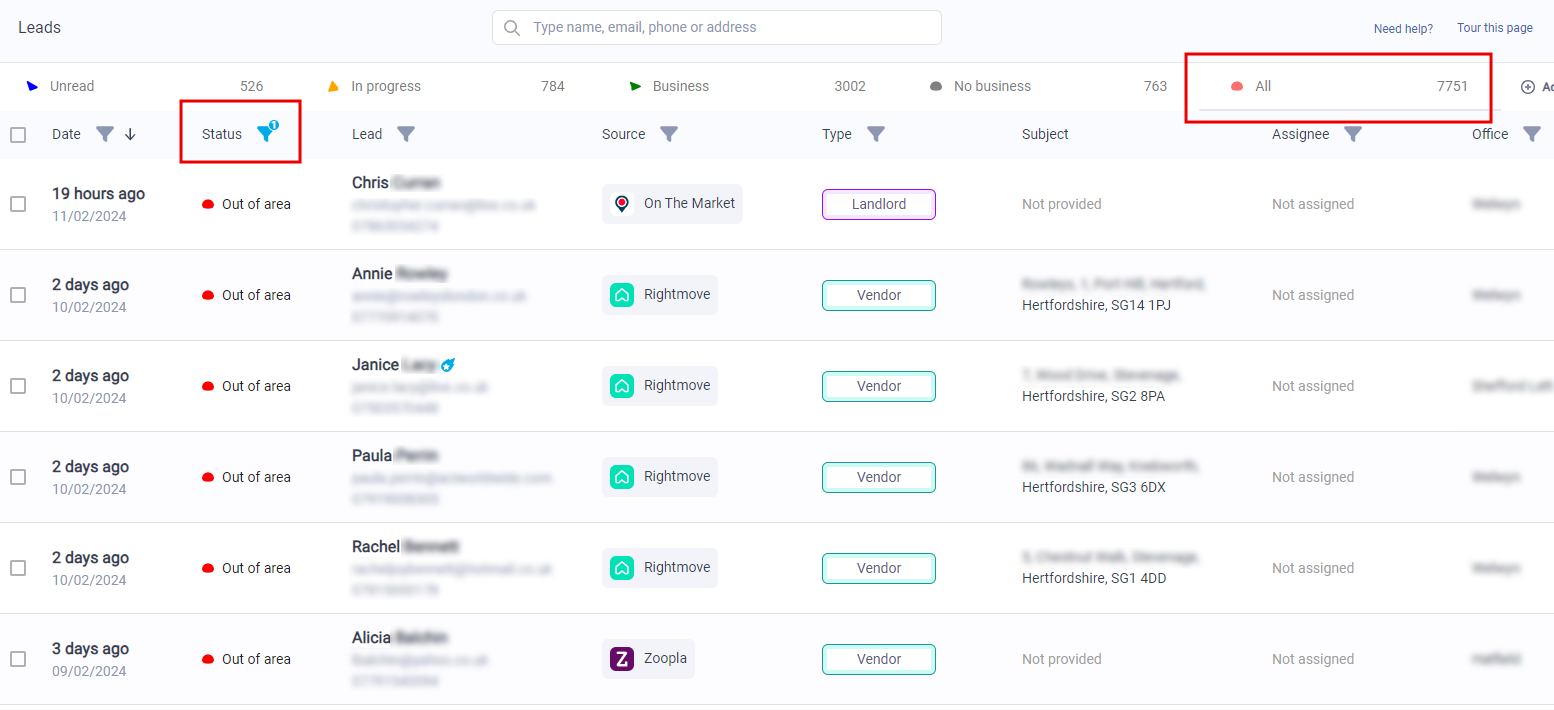Check the box beside Alicia's lead

point(18,659)
